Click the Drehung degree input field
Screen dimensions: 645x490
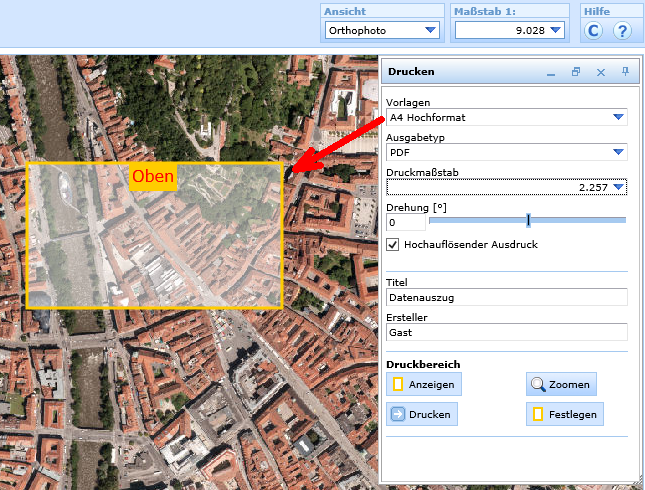(406, 222)
